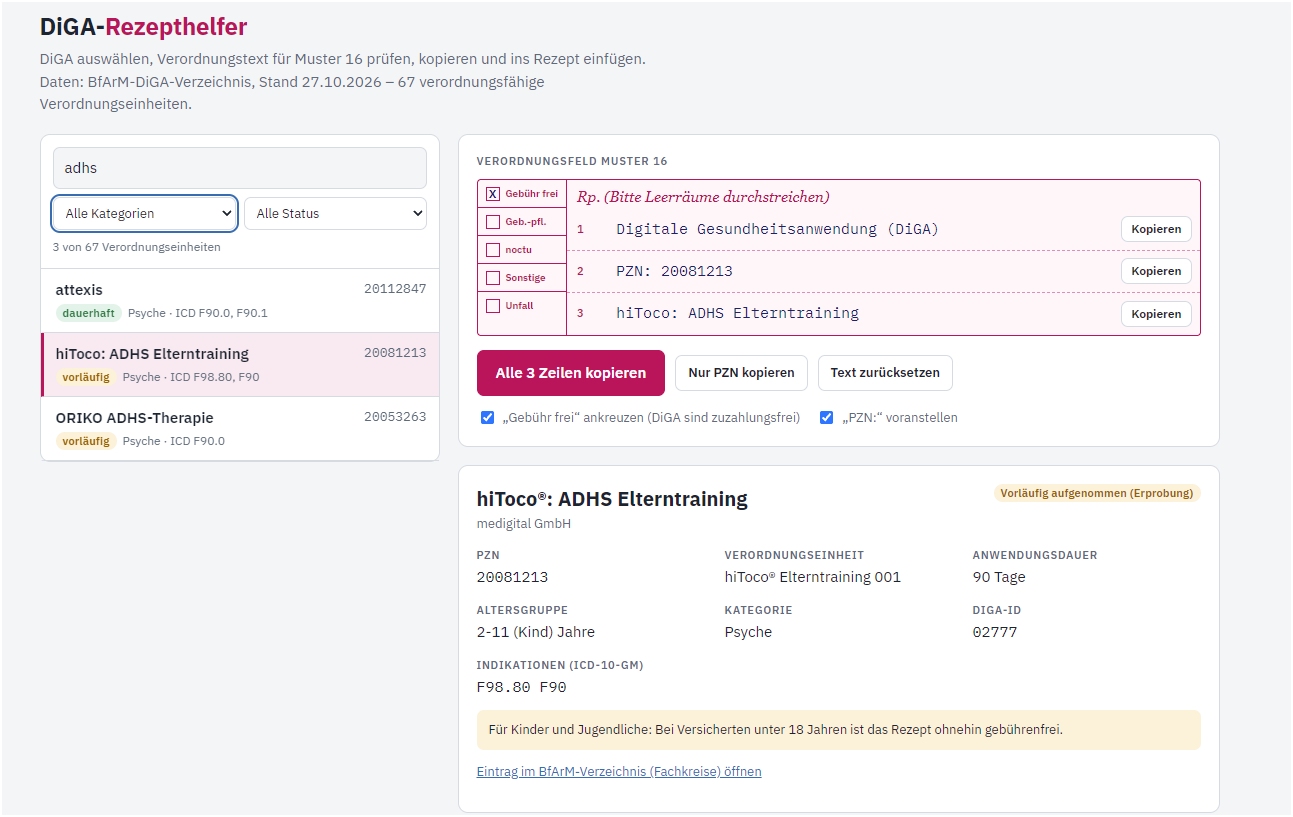Tick the Unfall checkbox

point(493,306)
